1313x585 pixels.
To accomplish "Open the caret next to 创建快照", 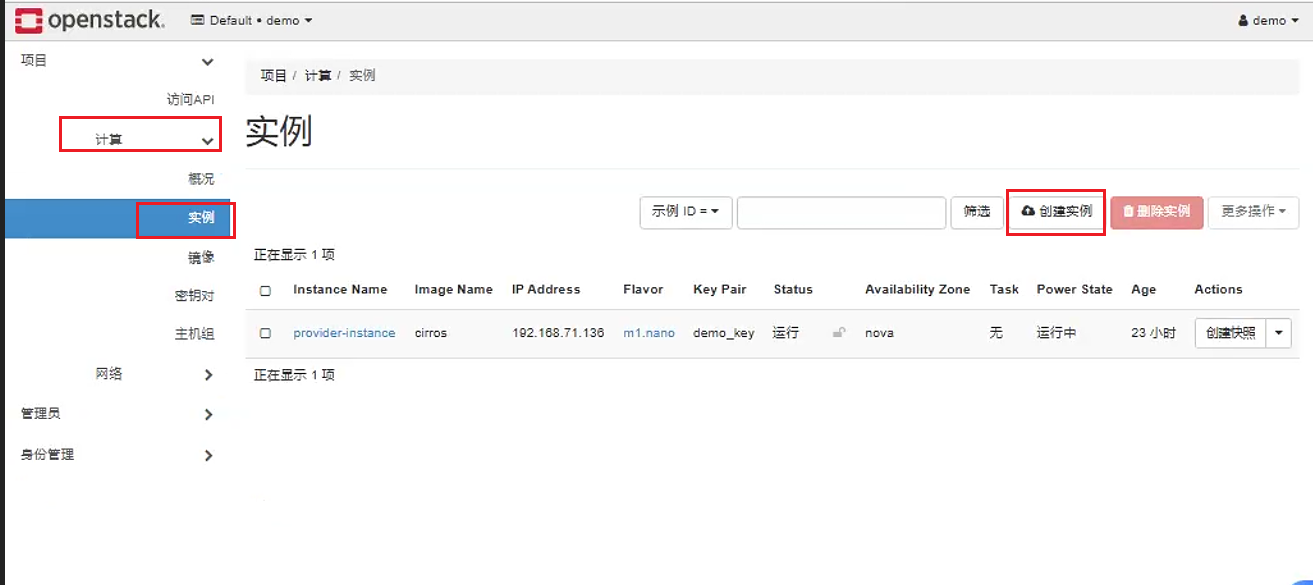I will 1279,333.
